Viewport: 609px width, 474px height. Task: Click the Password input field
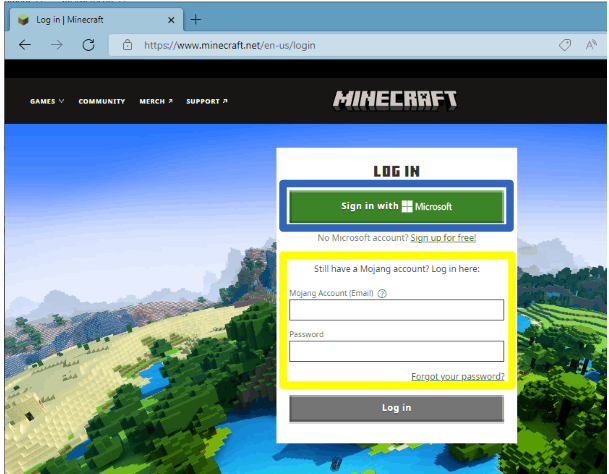[x=396, y=351]
